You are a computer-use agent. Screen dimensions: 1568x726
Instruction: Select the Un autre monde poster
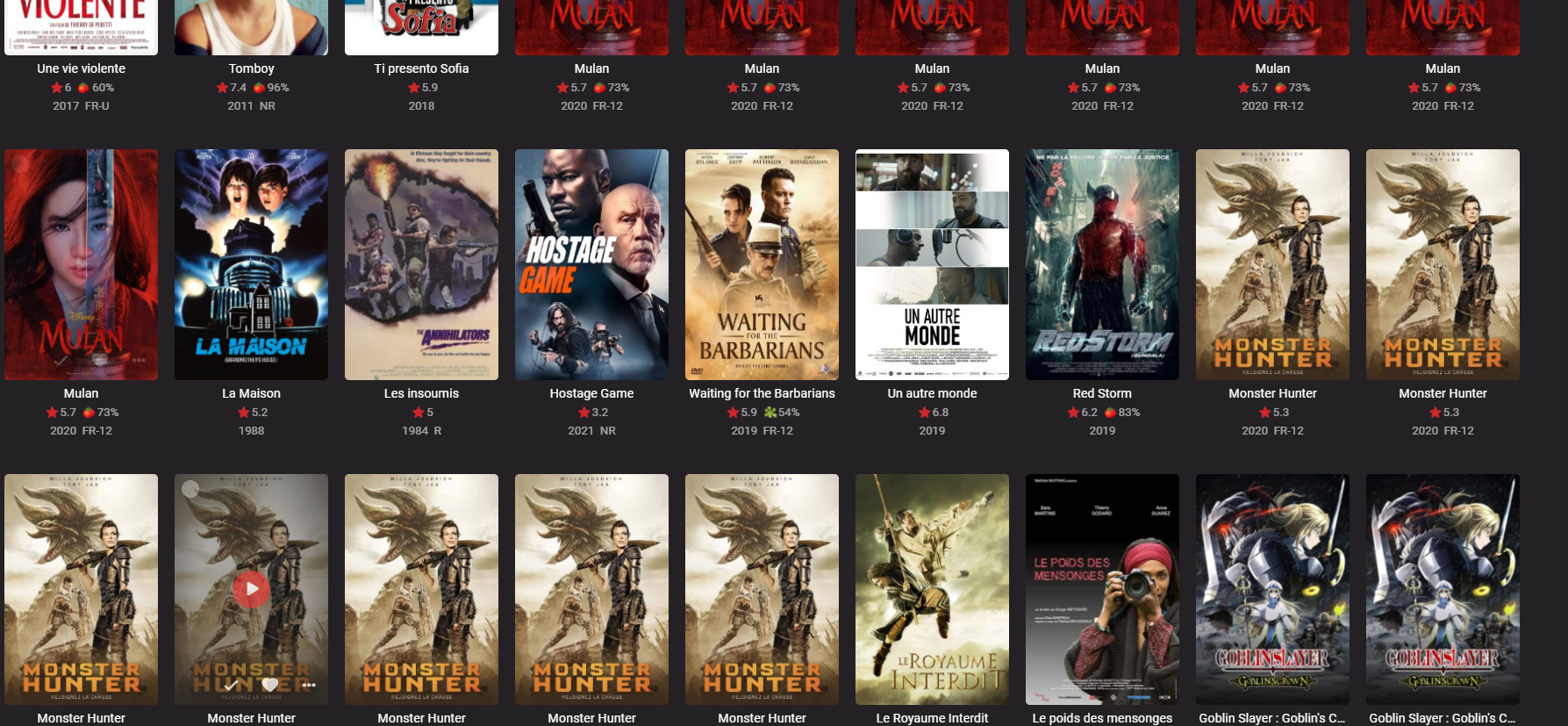pos(932,264)
